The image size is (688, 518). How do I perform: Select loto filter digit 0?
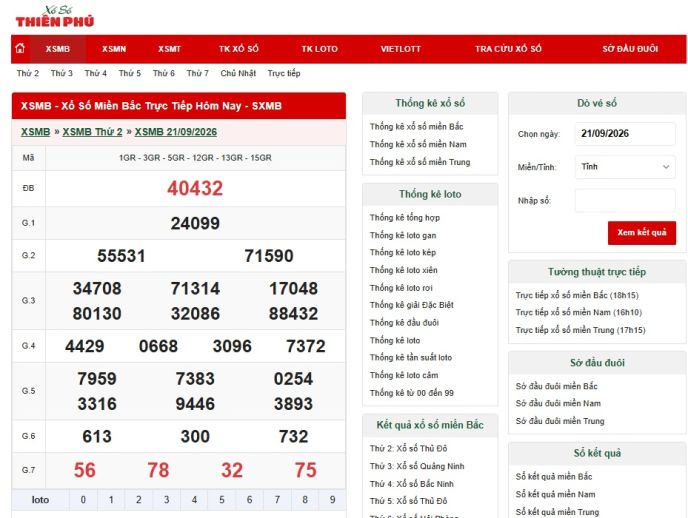(83, 500)
